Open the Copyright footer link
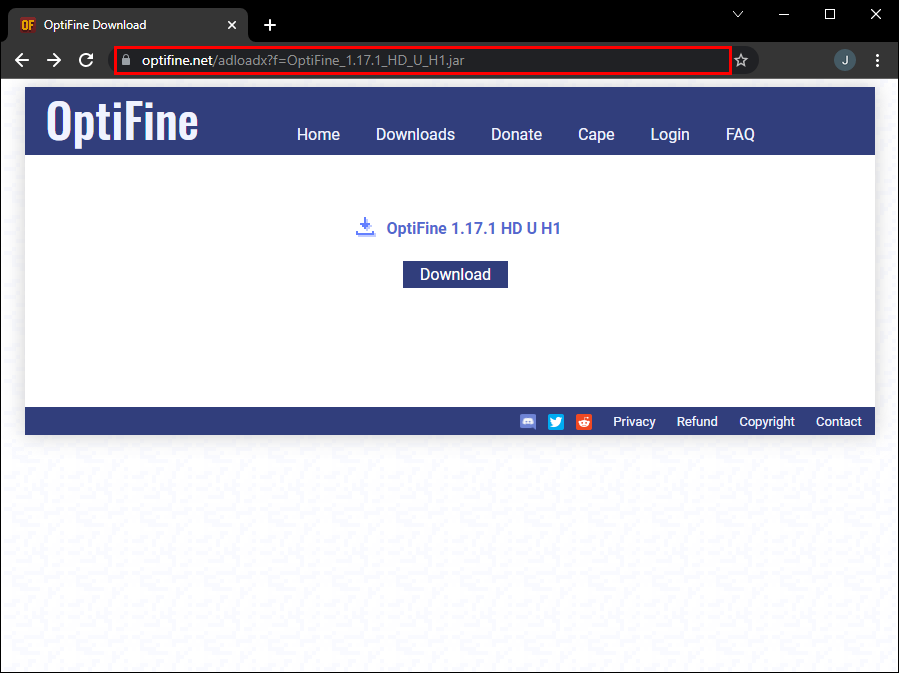The height and width of the screenshot is (673, 899). [x=767, y=422]
